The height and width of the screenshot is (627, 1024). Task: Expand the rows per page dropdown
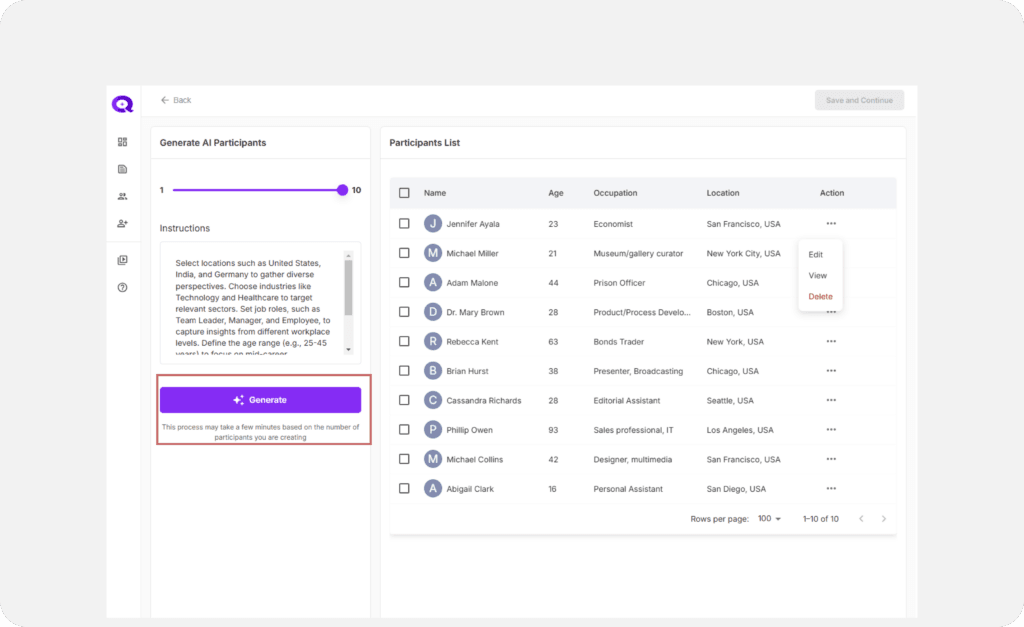click(770, 519)
